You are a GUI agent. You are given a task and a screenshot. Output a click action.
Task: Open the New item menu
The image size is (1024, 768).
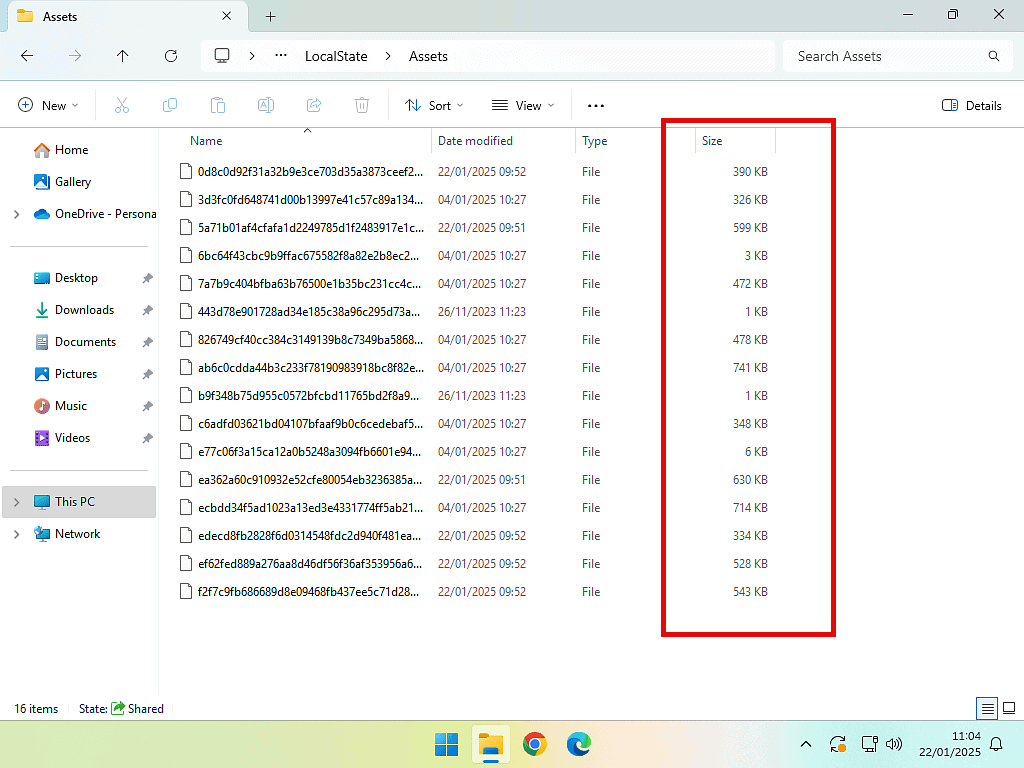pyautogui.click(x=47, y=105)
